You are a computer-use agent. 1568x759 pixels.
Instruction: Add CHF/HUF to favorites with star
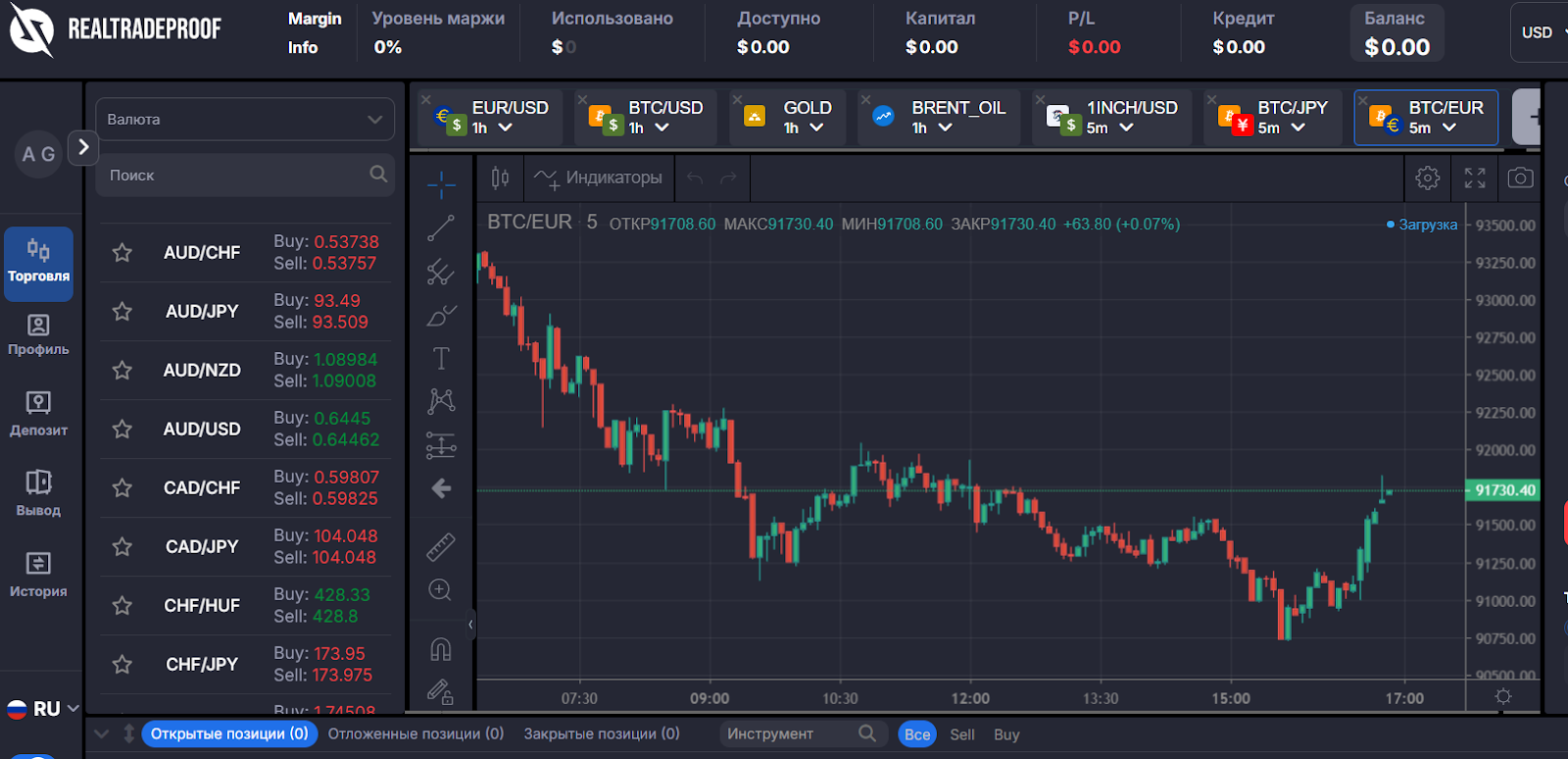122,606
